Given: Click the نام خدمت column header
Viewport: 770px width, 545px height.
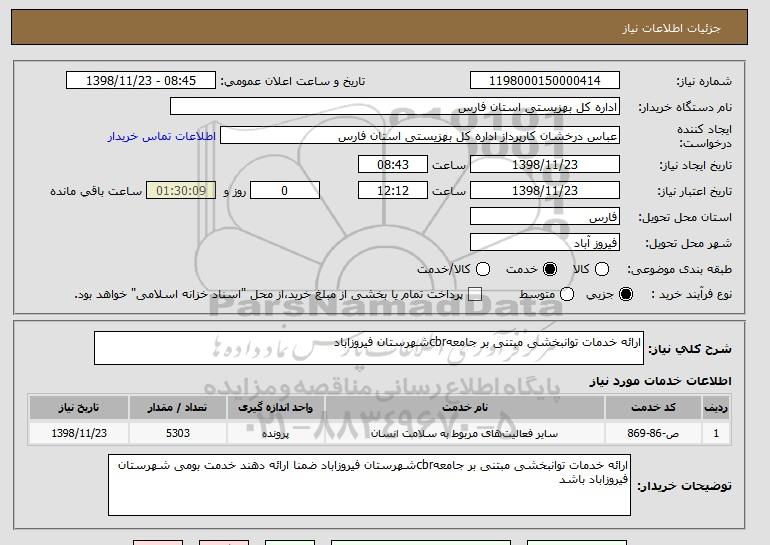Looking at the screenshot, I should tap(465, 408).
